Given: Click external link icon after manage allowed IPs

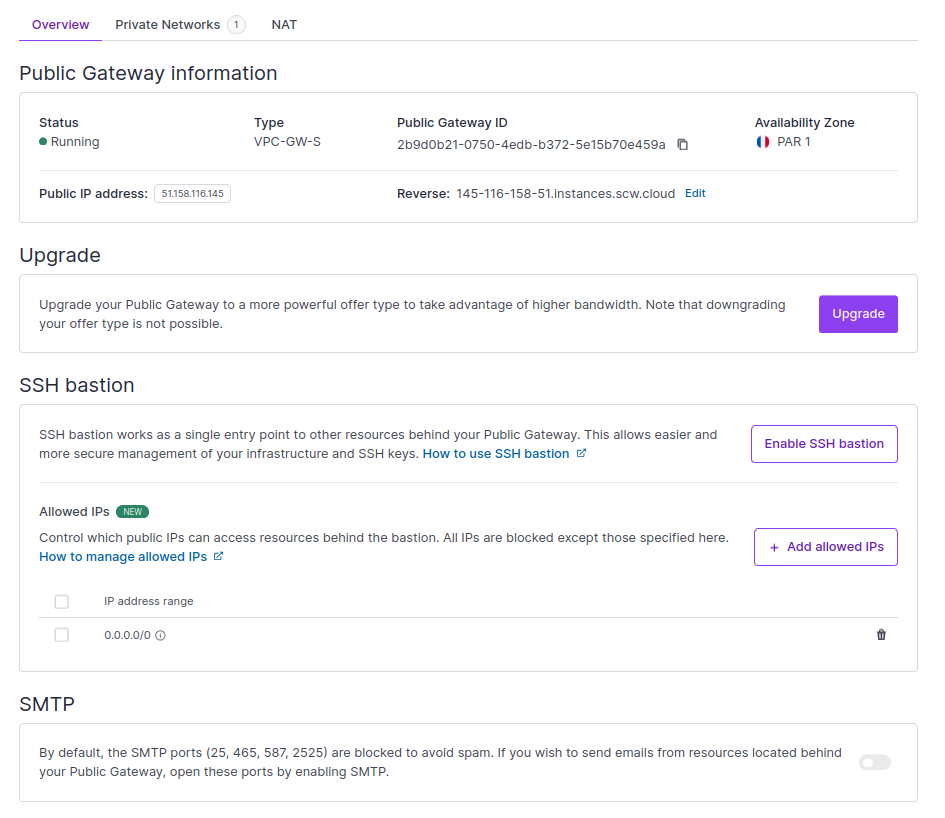Looking at the screenshot, I should [x=219, y=557].
